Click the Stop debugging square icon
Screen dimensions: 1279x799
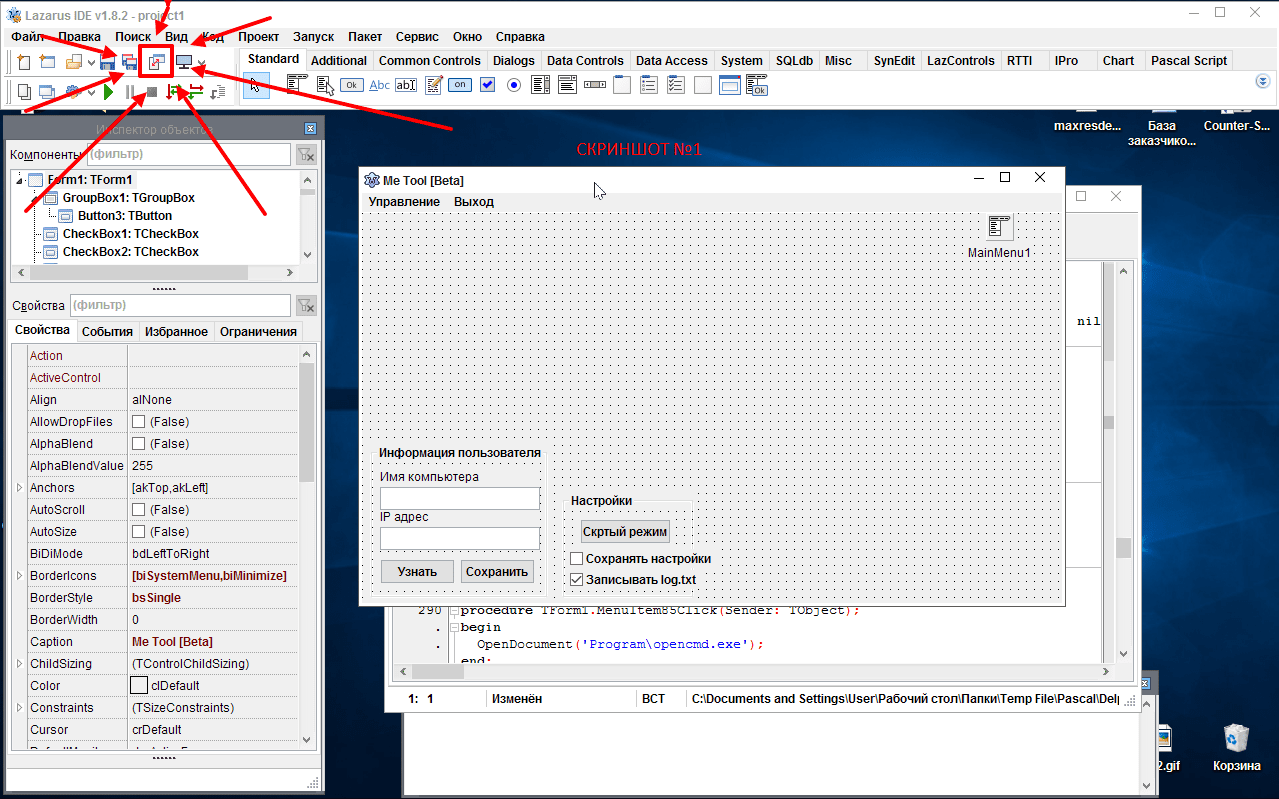[152, 92]
